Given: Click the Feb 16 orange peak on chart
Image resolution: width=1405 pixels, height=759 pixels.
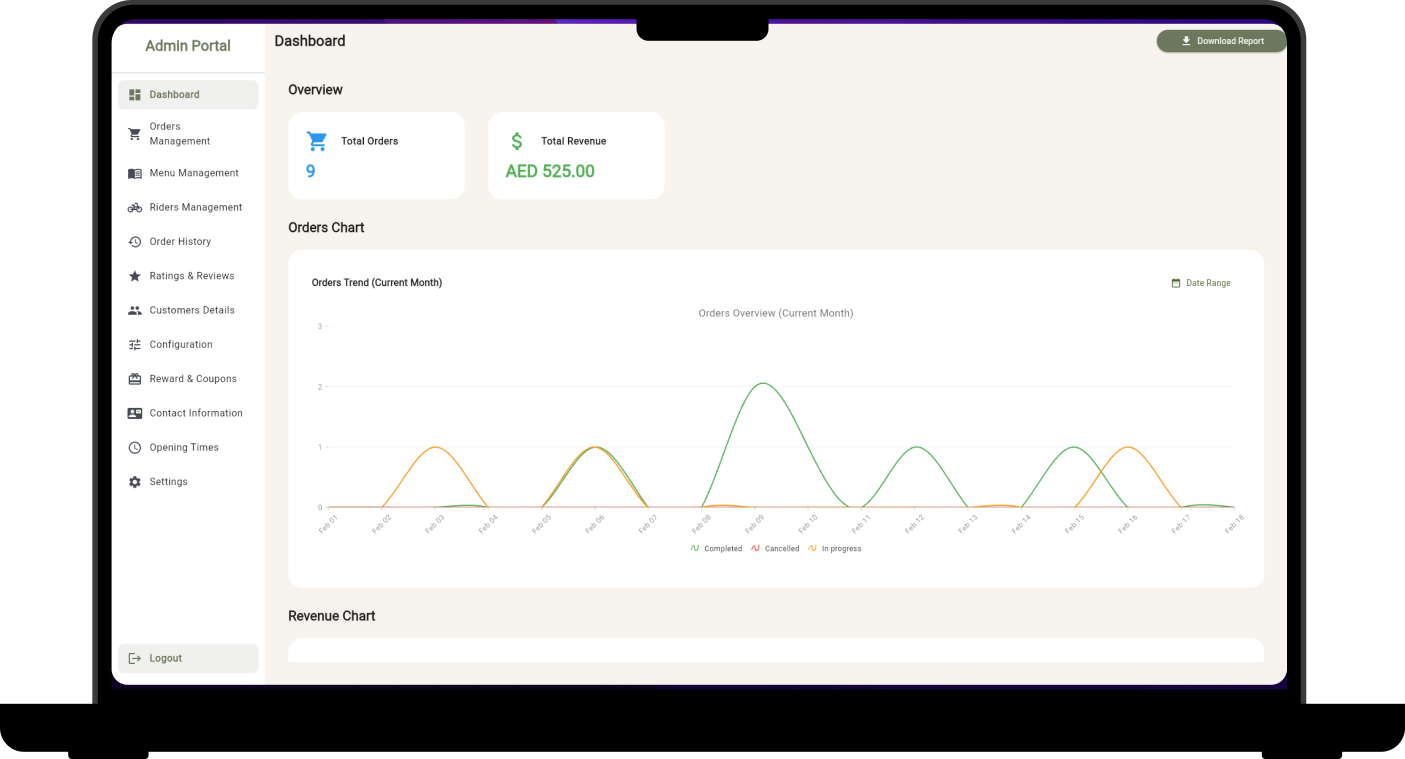Looking at the screenshot, I should coord(1128,447).
